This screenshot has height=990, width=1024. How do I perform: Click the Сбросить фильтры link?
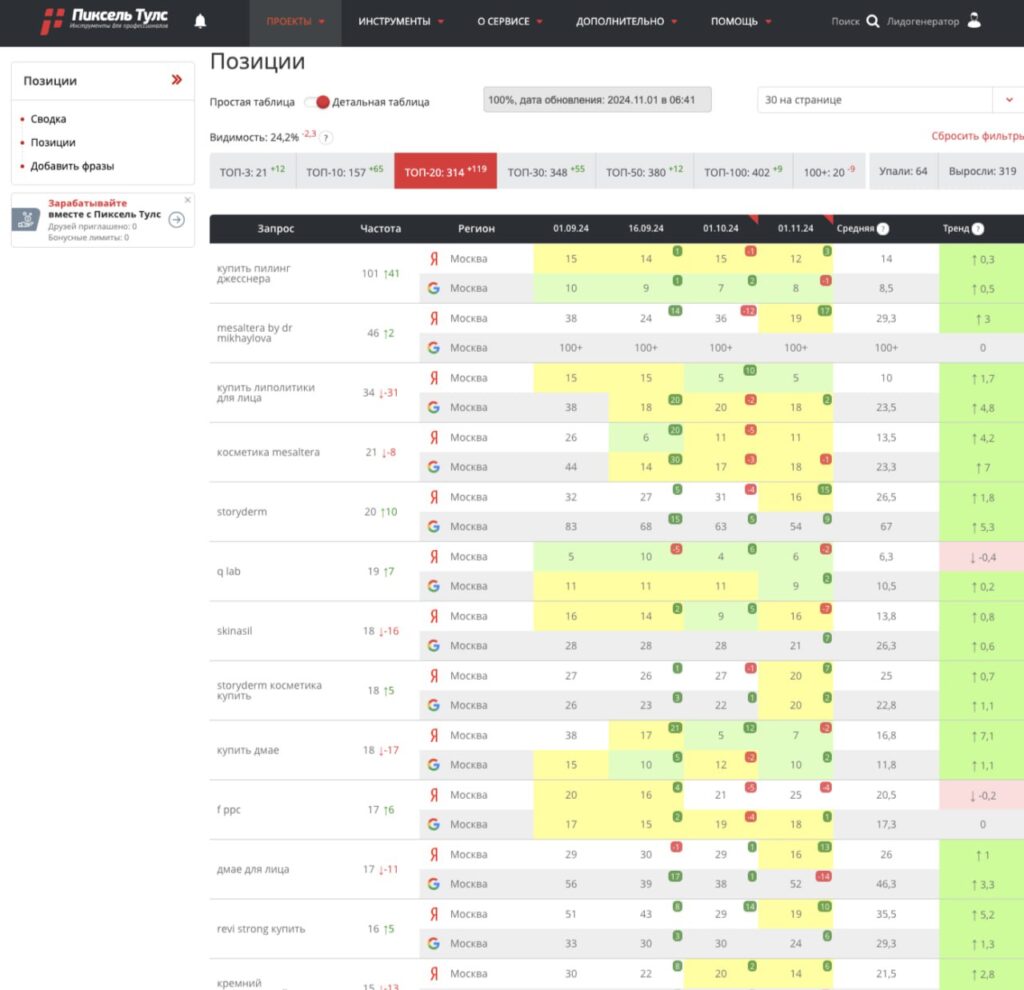pyautogui.click(x=977, y=136)
